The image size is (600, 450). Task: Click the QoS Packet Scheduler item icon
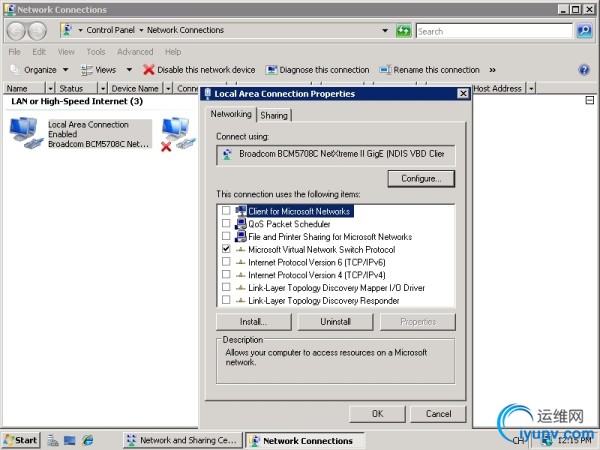click(241, 223)
